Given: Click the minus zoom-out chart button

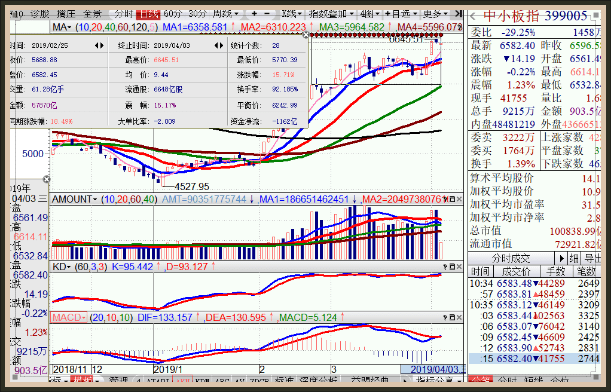Looking at the screenshot, I should [x=267, y=14].
